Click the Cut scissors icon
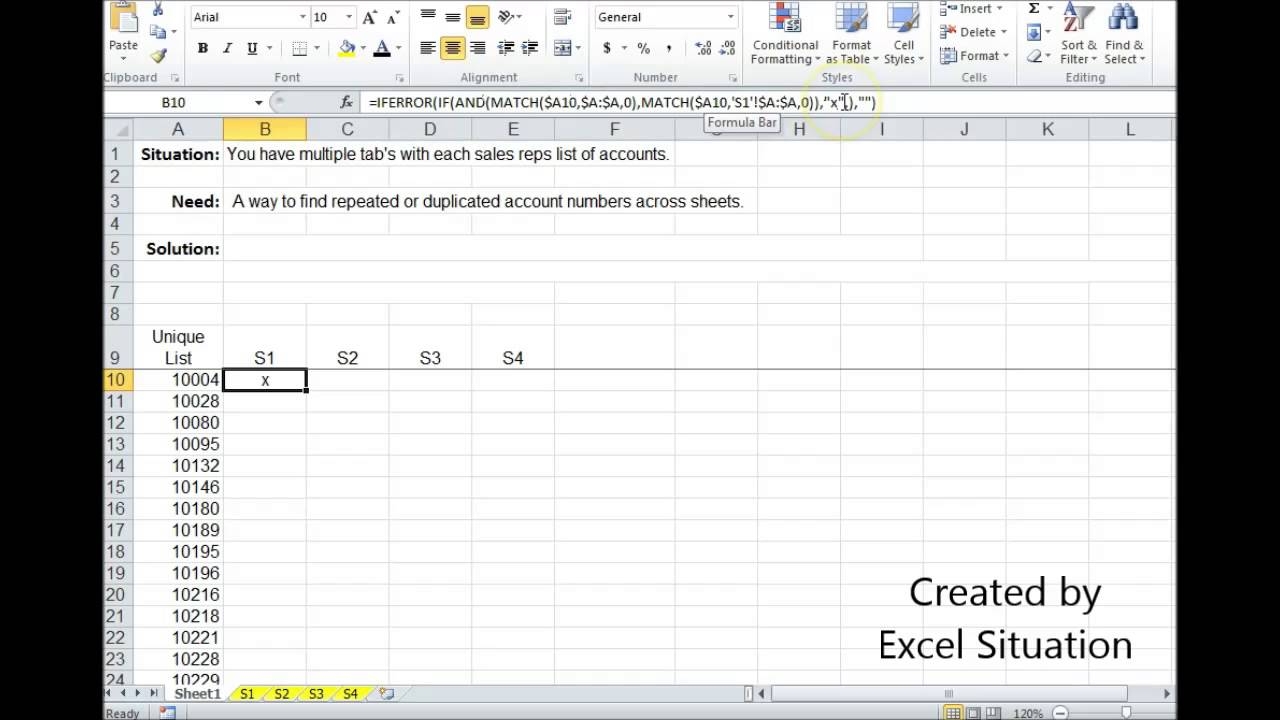This screenshot has height=720, width=1280. click(x=158, y=10)
